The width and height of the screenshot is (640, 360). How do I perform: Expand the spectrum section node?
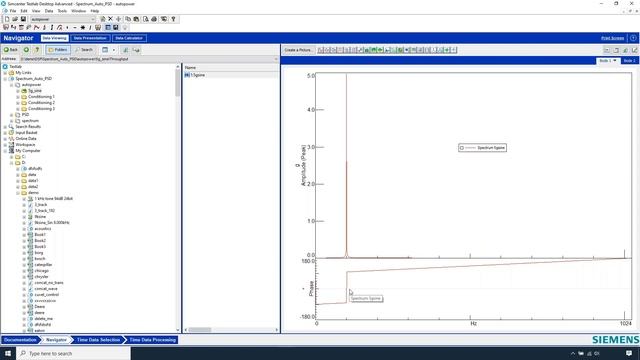(x=12, y=121)
